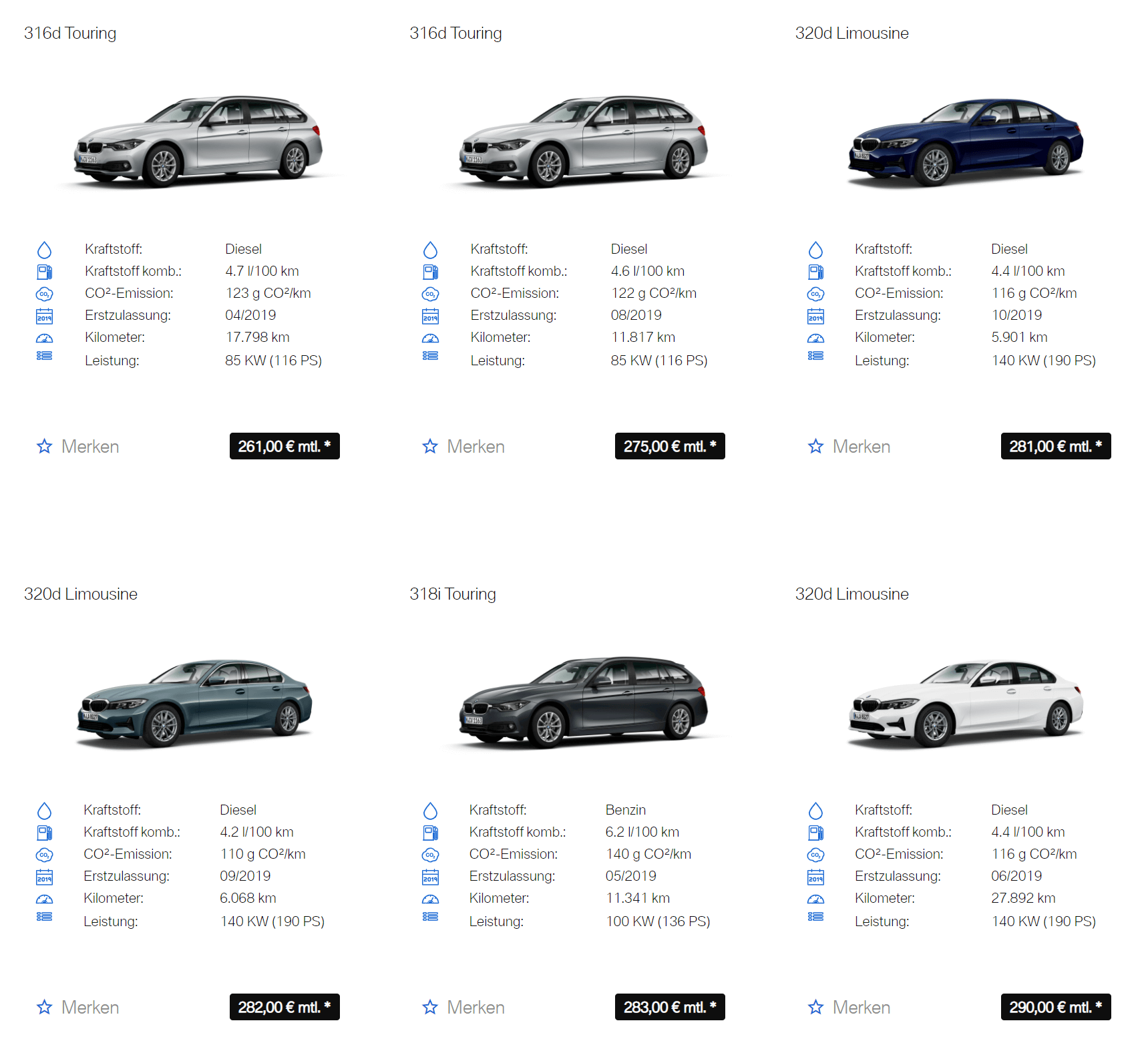
Task: Click the mileage value 17.798 km
Action: point(257,337)
